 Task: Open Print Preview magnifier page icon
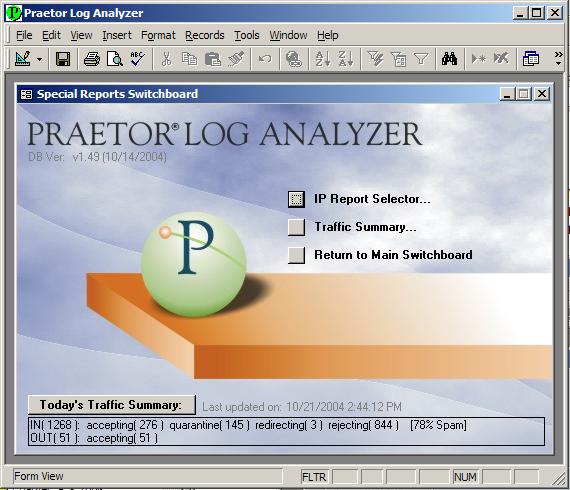click(x=115, y=59)
